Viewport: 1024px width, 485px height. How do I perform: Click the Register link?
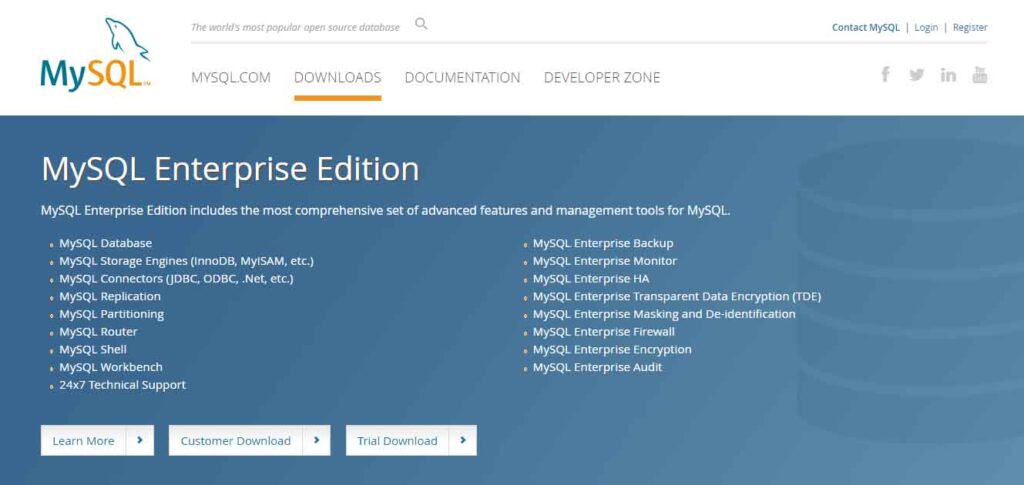tap(970, 27)
